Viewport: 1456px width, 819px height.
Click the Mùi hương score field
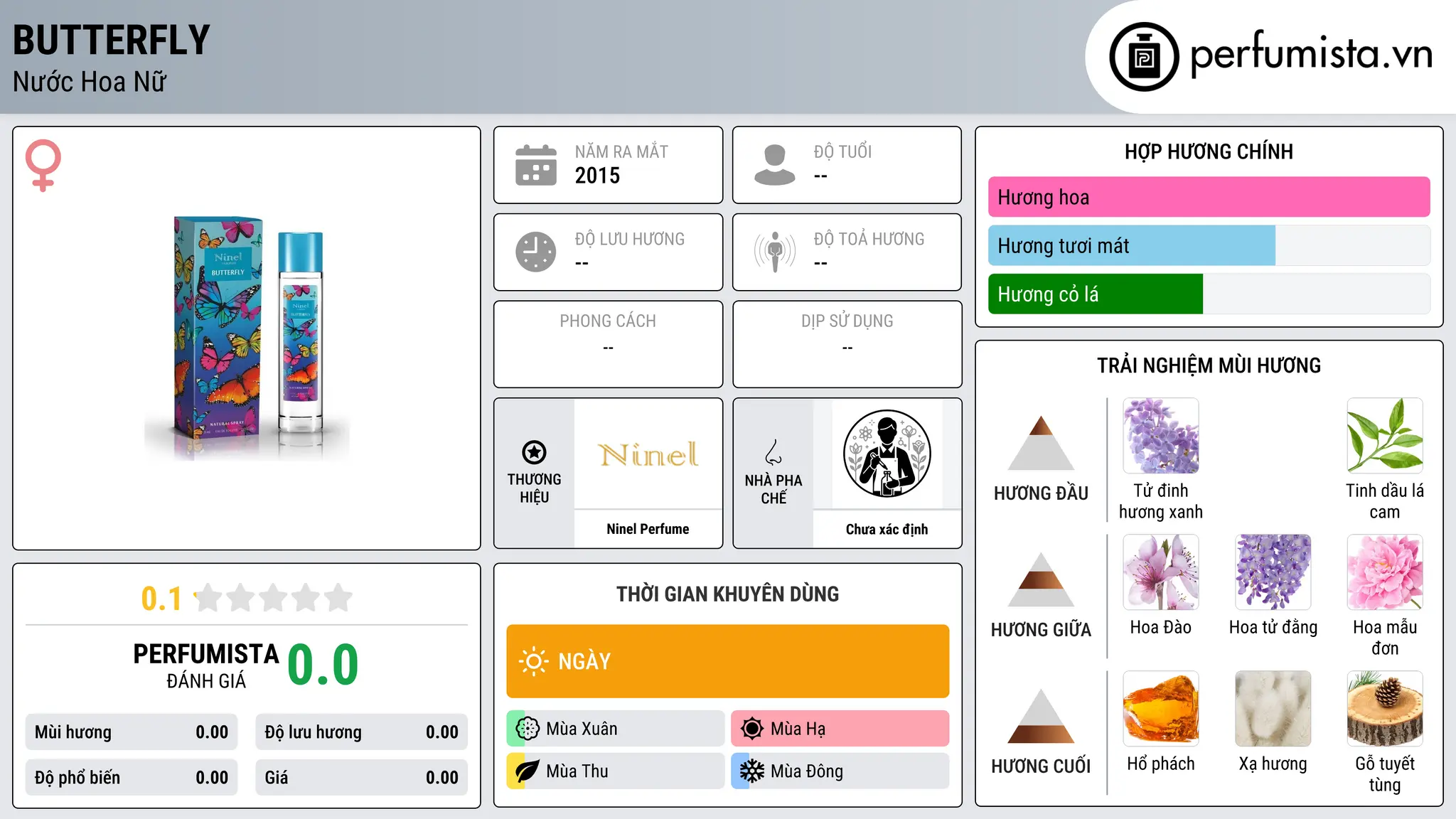click(132, 732)
